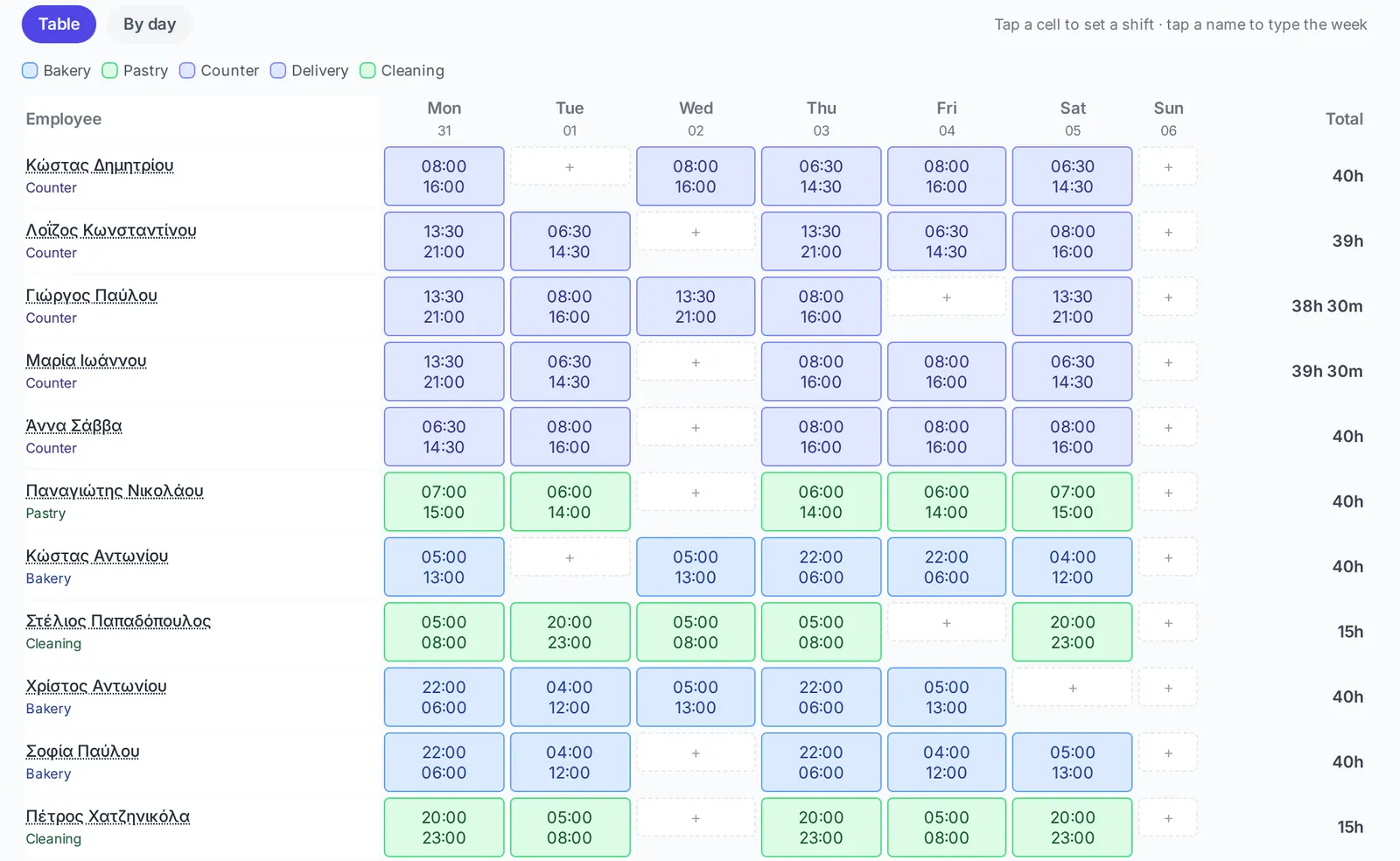1400x861 pixels.
Task: Add Wednesday shift for Σοφία Παύλου
Action: point(696,753)
